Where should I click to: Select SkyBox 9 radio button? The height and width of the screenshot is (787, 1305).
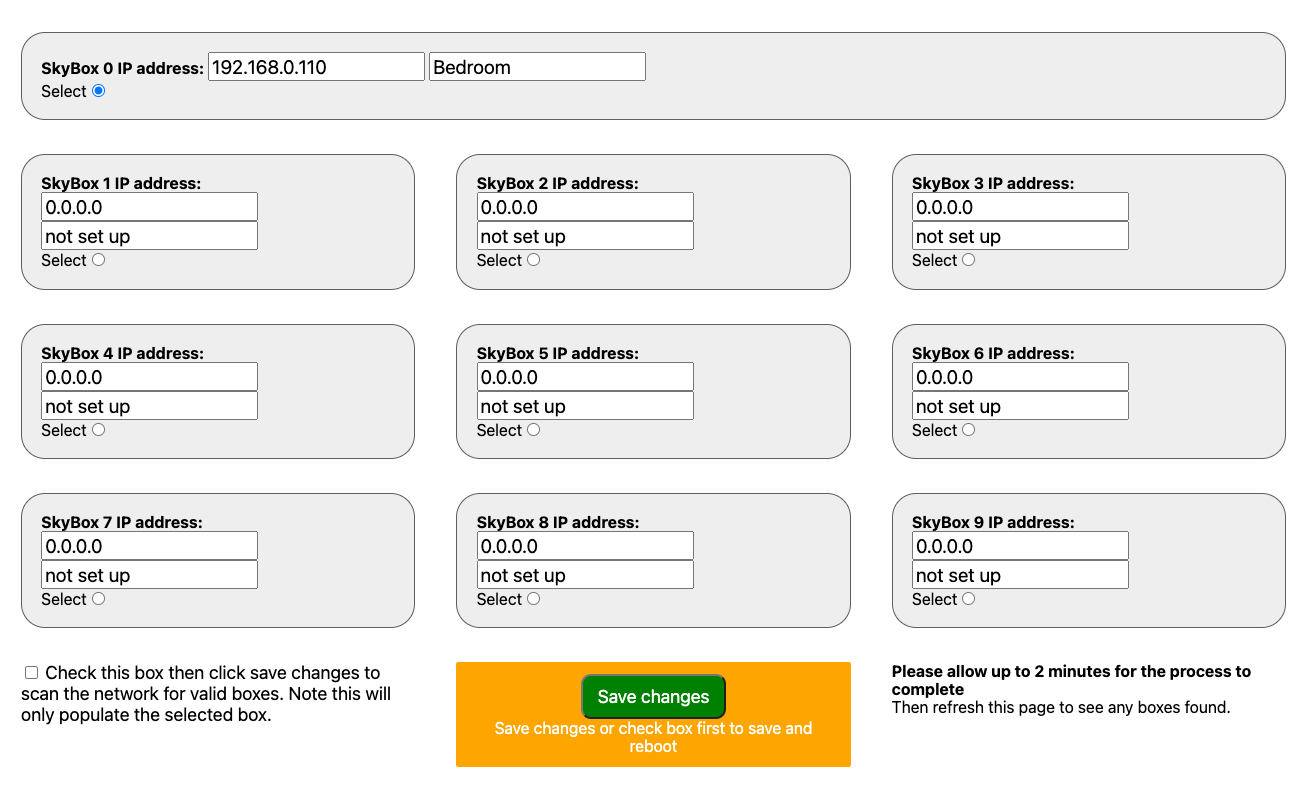click(968, 599)
